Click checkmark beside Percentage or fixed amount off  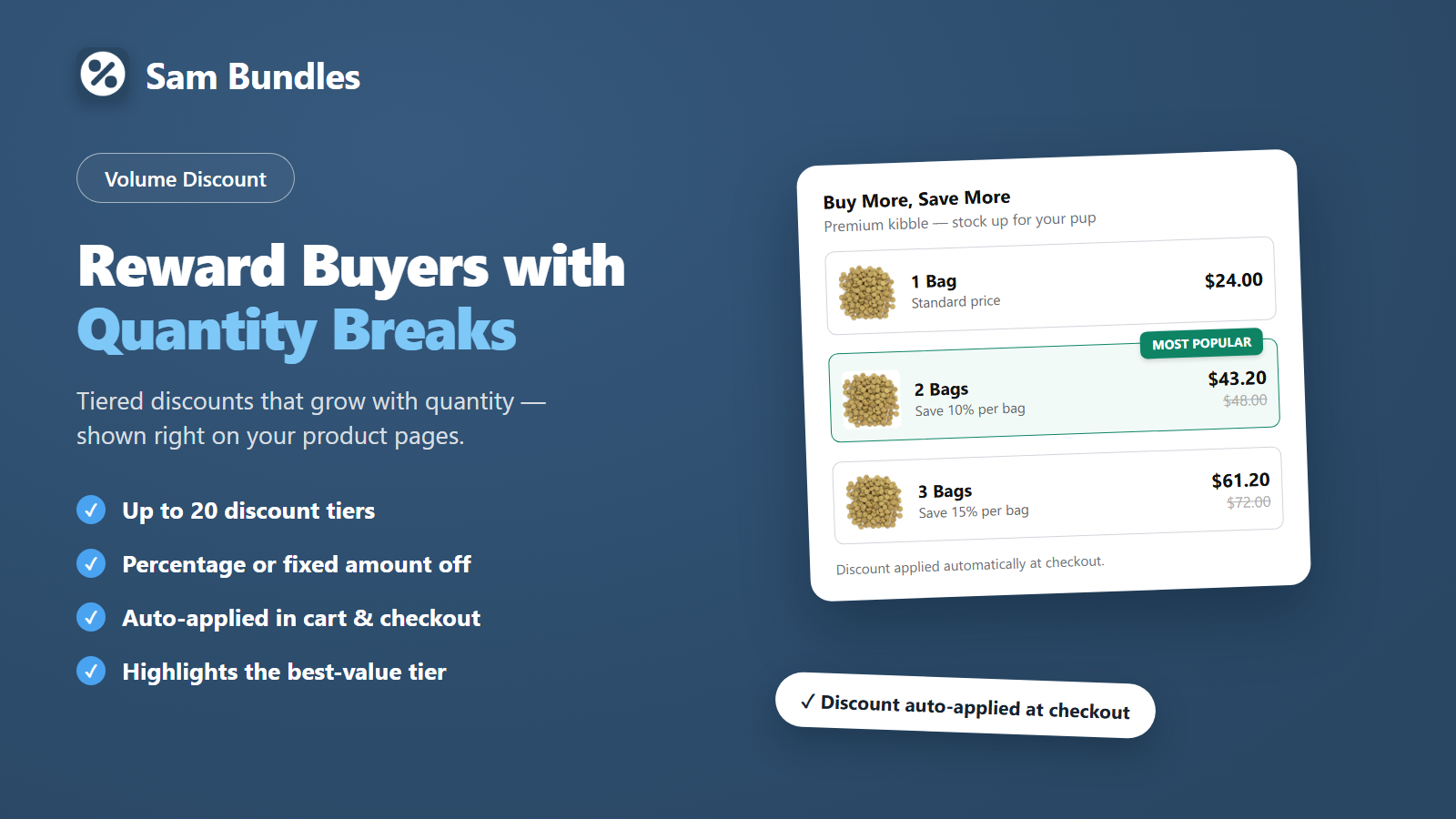click(91, 563)
